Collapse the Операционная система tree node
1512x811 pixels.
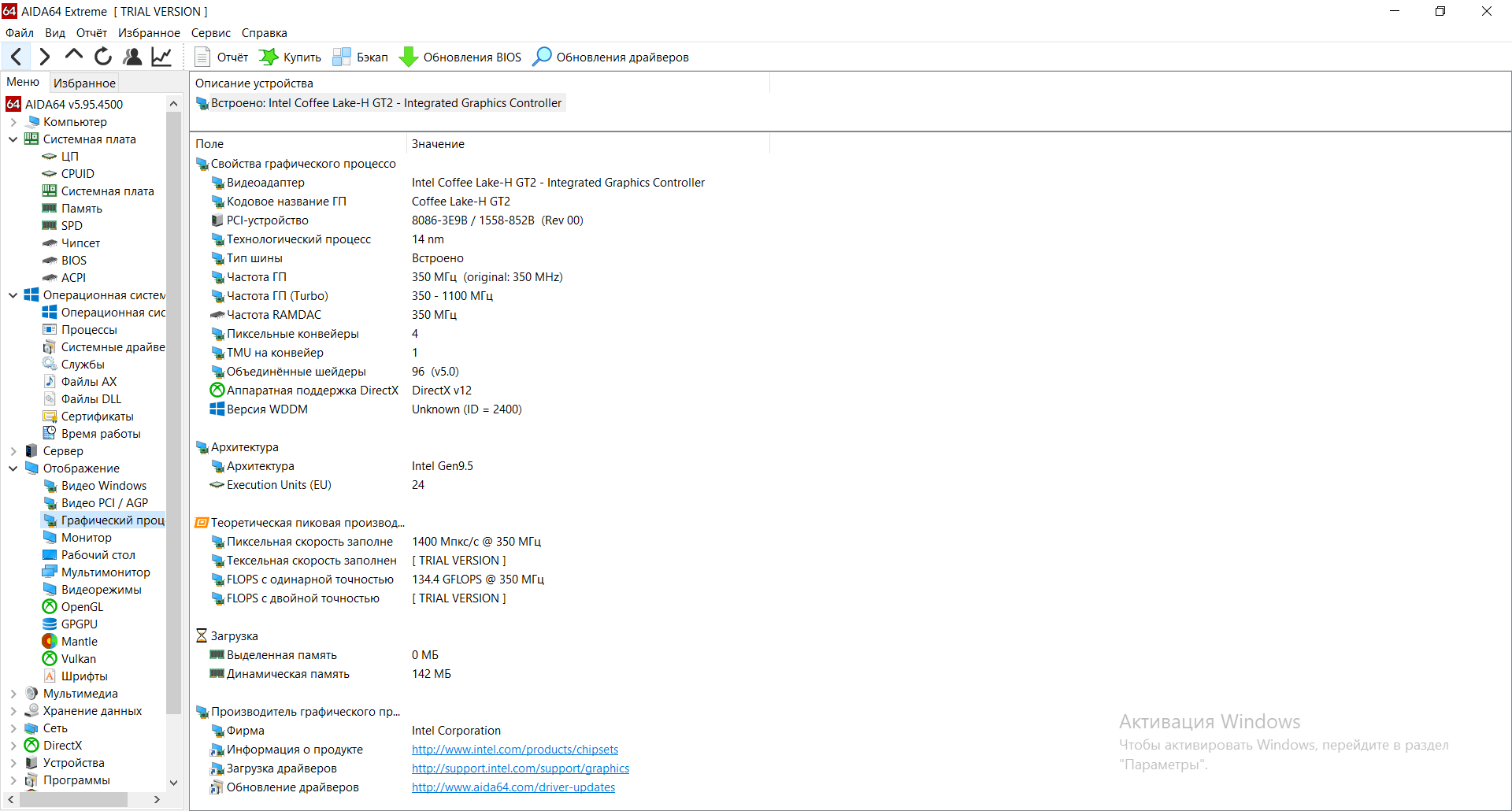click(x=13, y=295)
